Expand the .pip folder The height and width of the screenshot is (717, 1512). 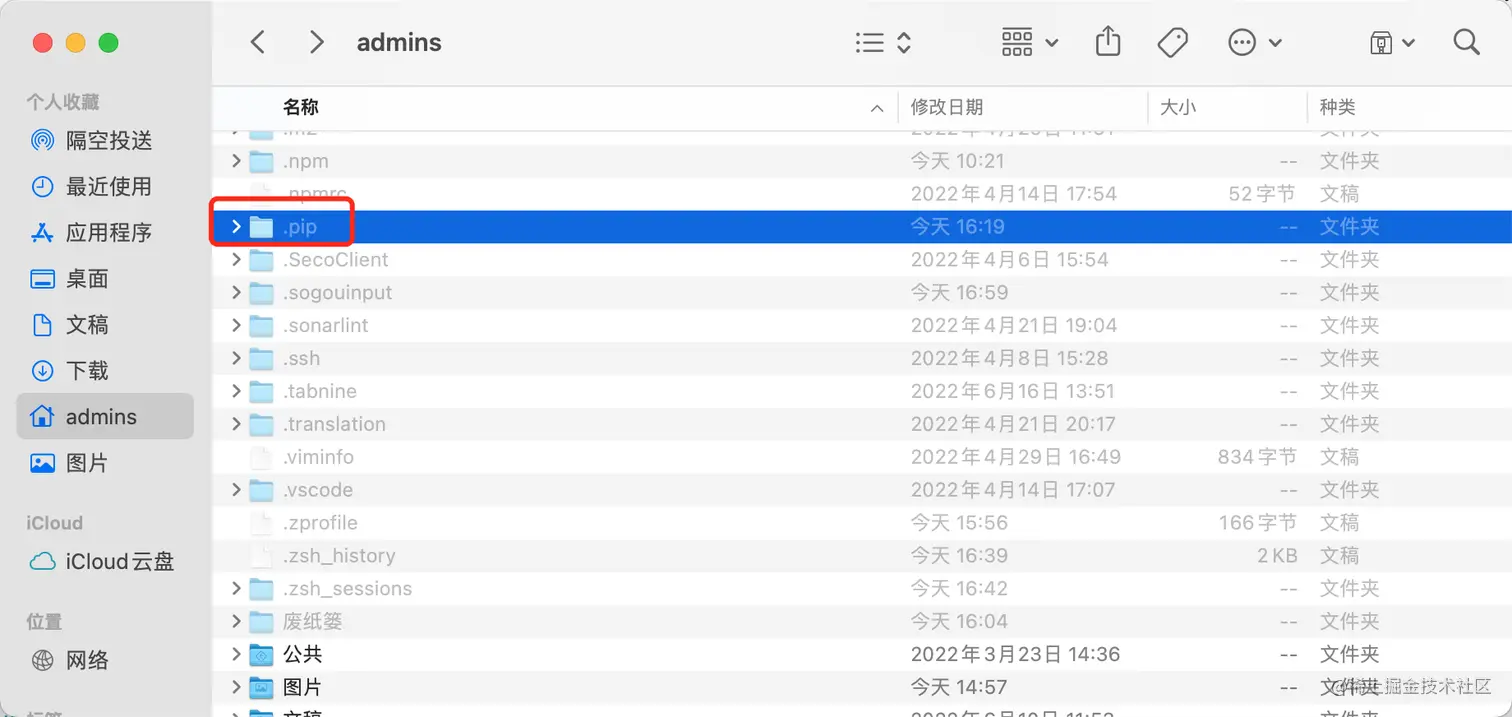click(236, 227)
